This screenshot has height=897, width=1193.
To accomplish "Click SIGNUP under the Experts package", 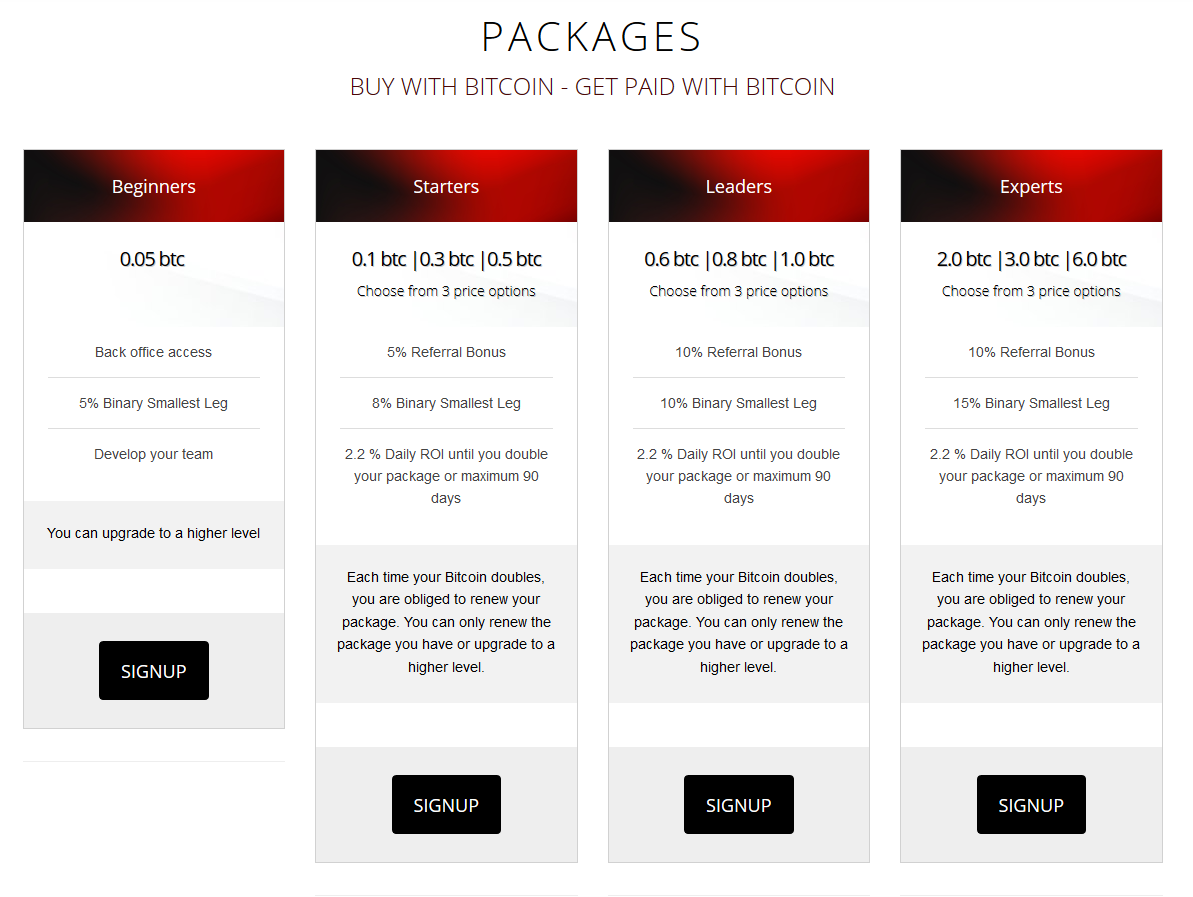I will (1031, 804).
